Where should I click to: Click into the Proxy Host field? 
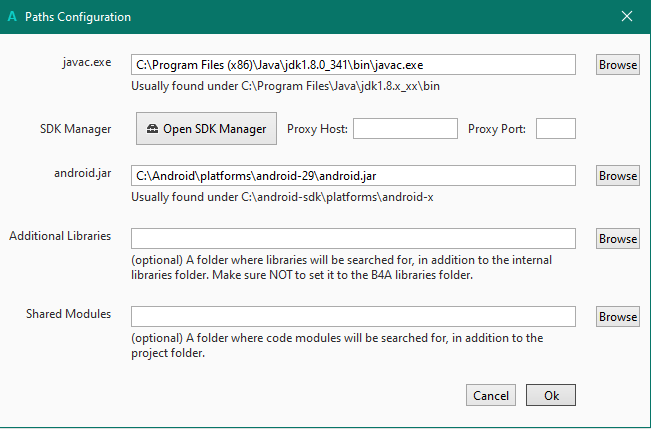pos(404,128)
